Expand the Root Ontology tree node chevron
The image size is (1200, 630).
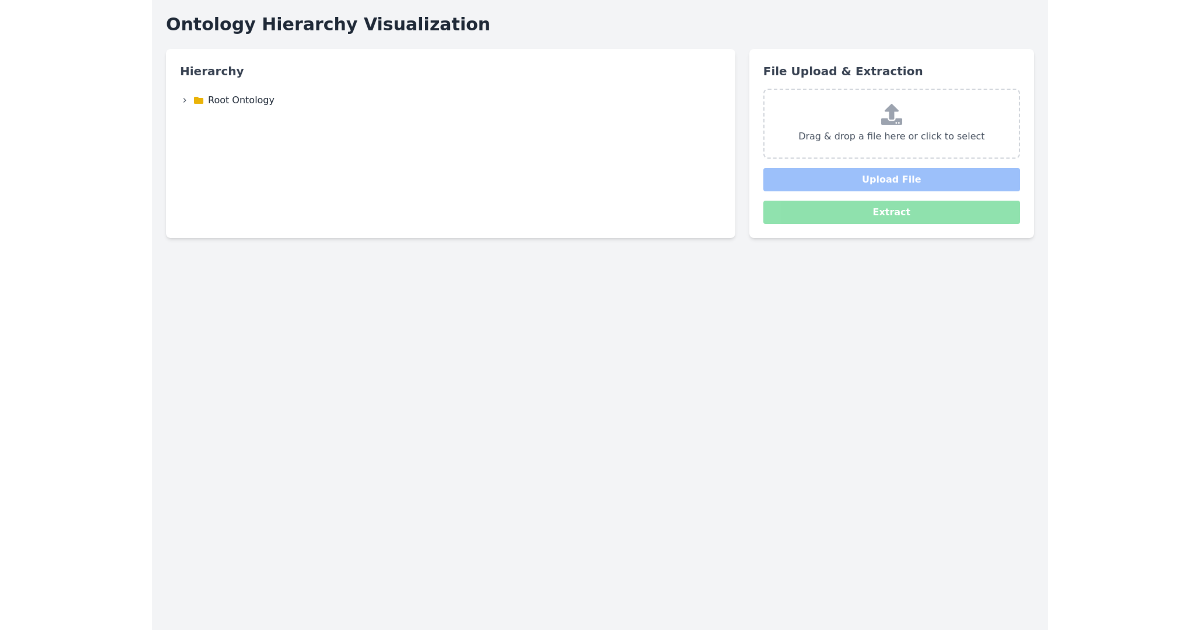coord(185,100)
